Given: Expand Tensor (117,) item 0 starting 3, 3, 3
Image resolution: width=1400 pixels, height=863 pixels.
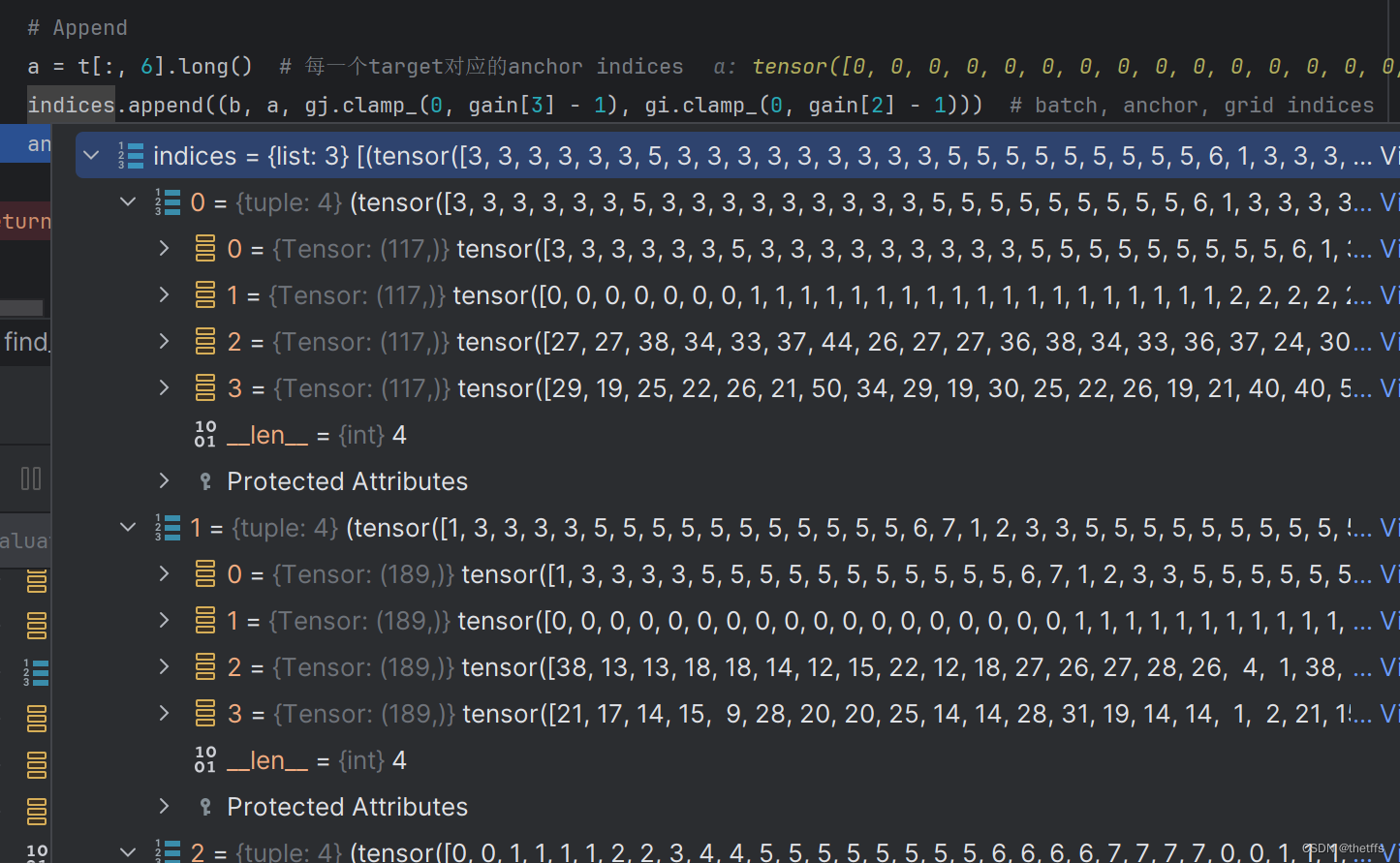Looking at the screenshot, I should [165, 248].
